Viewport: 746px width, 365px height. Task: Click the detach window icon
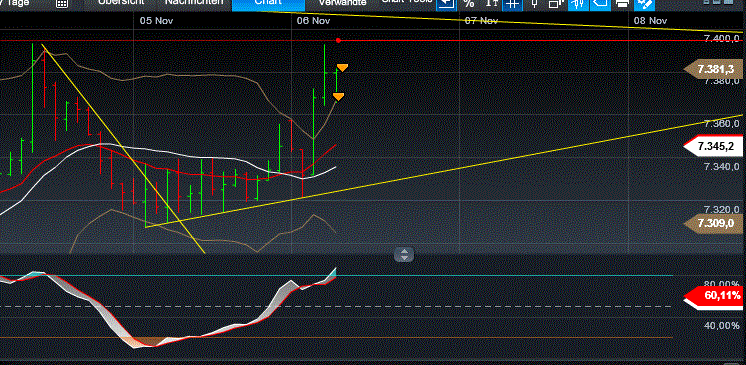(555, 4)
